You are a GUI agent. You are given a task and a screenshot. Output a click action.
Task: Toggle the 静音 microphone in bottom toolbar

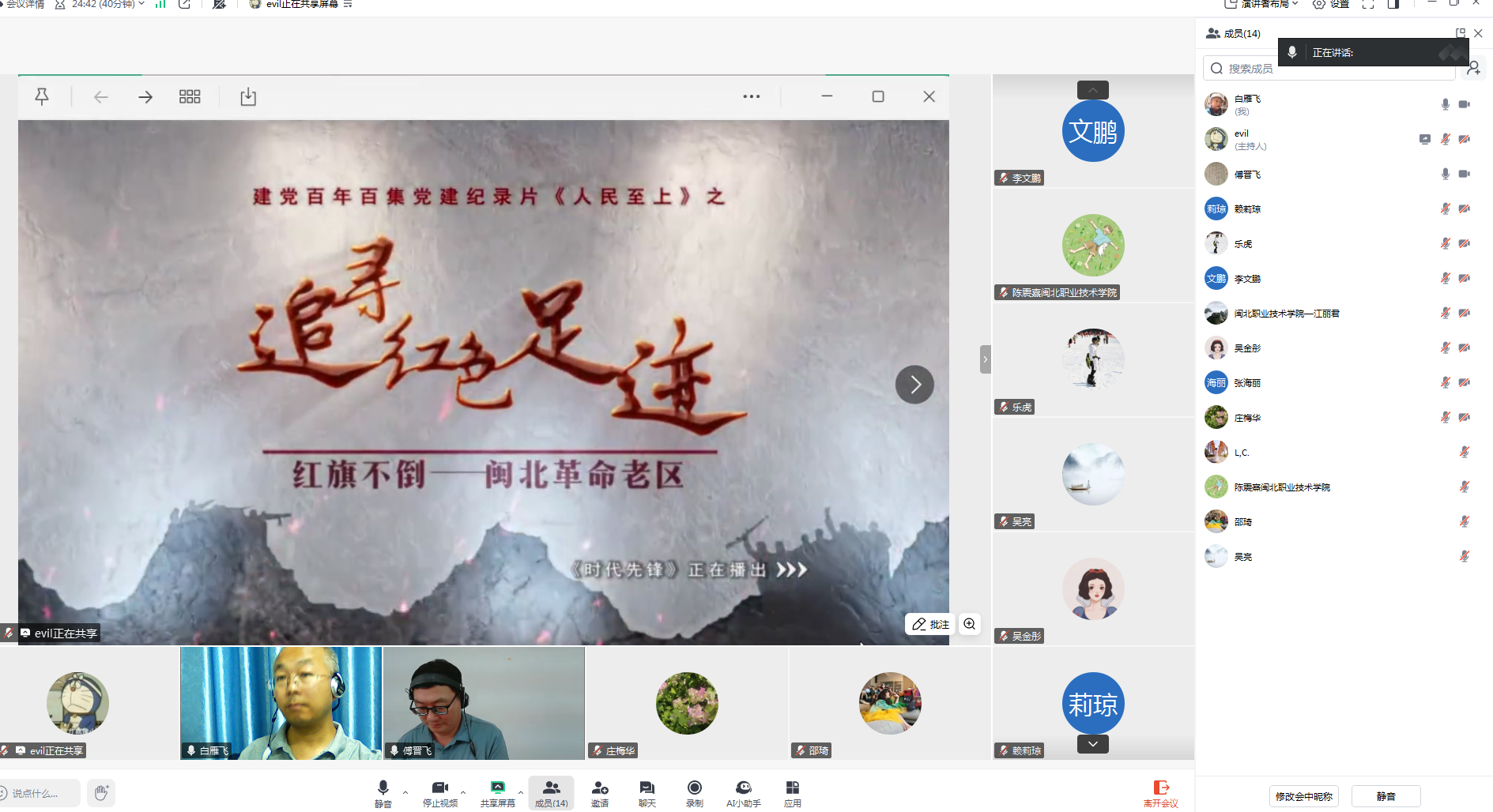[383, 793]
